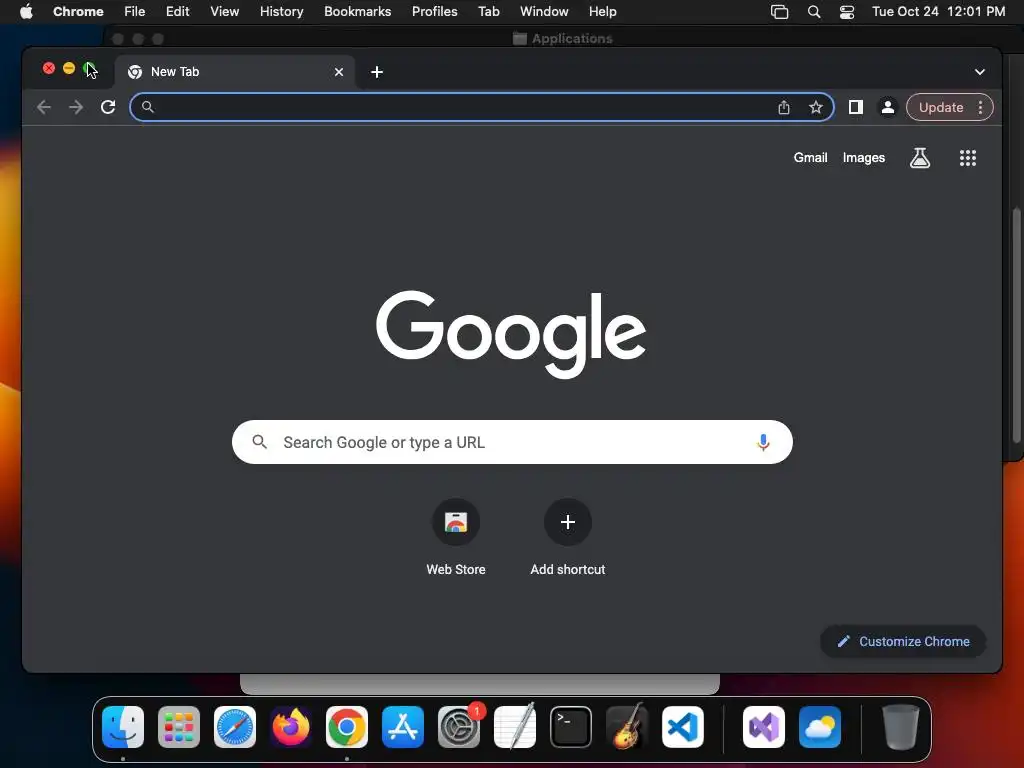Go back using the back arrow
1024x768 pixels.
point(44,107)
